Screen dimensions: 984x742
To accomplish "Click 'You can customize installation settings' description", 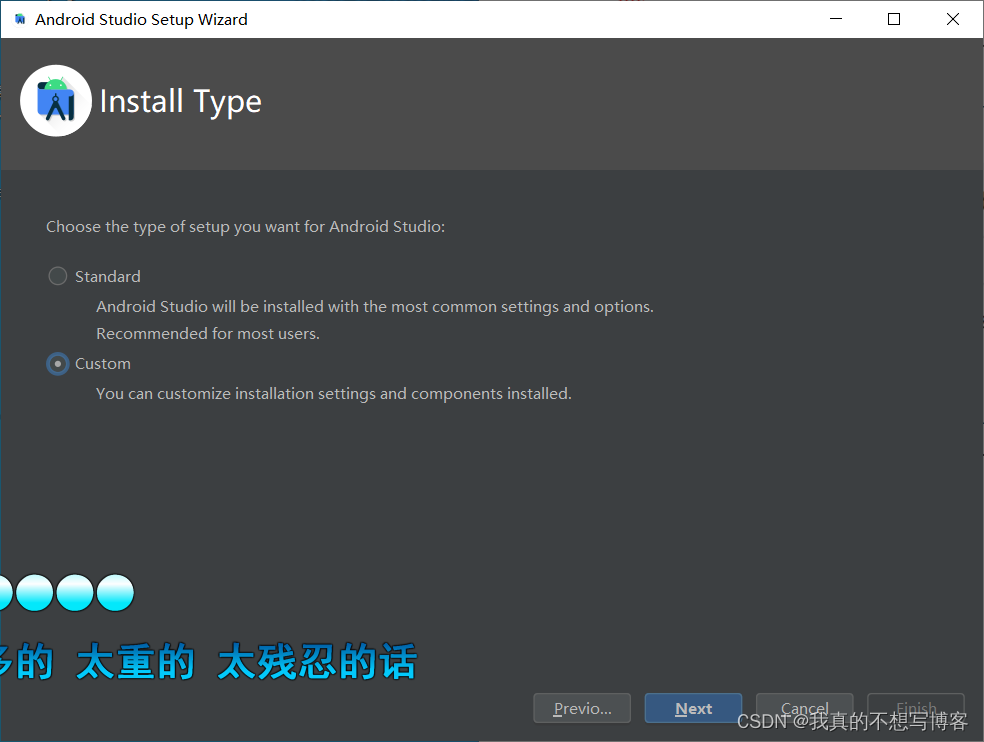I will pos(334,394).
